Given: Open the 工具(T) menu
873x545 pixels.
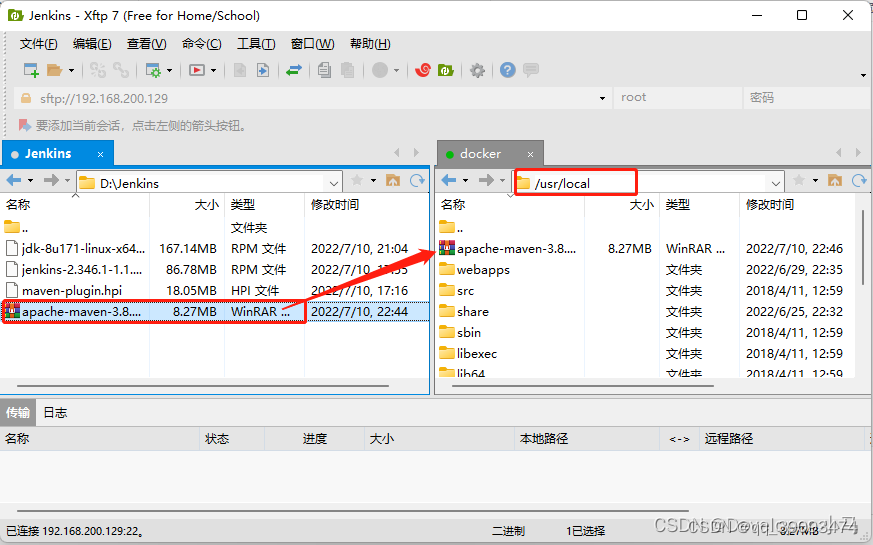Looking at the screenshot, I should click(x=256, y=44).
